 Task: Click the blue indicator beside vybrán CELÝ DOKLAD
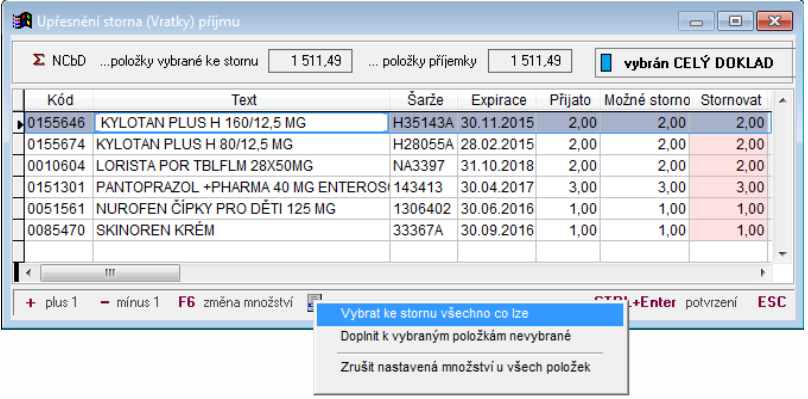click(x=607, y=63)
